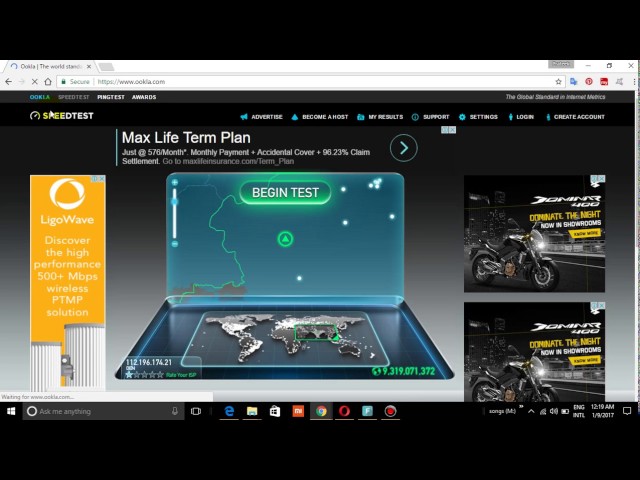Open the SUPPORT link
640x480 pixels.
[436, 117]
